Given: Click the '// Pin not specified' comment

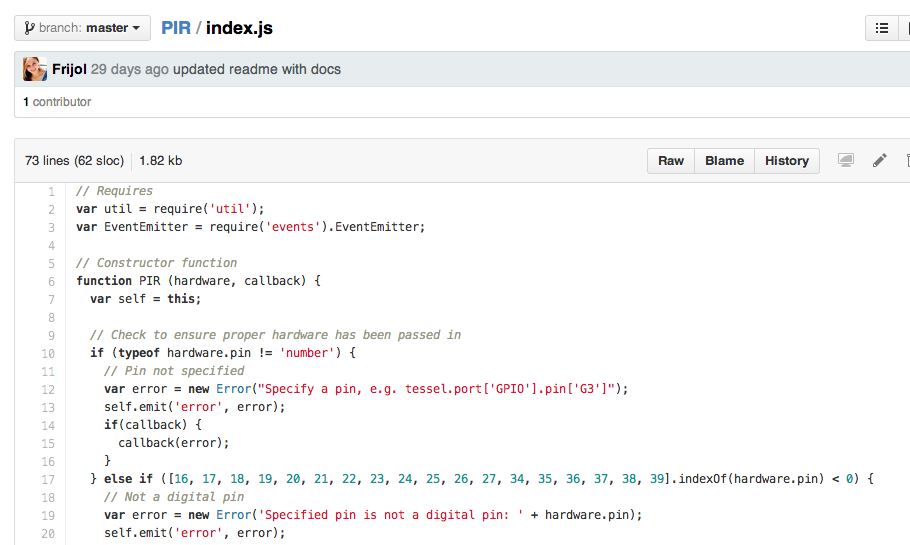Looking at the screenshot, I should click(174, 371).
